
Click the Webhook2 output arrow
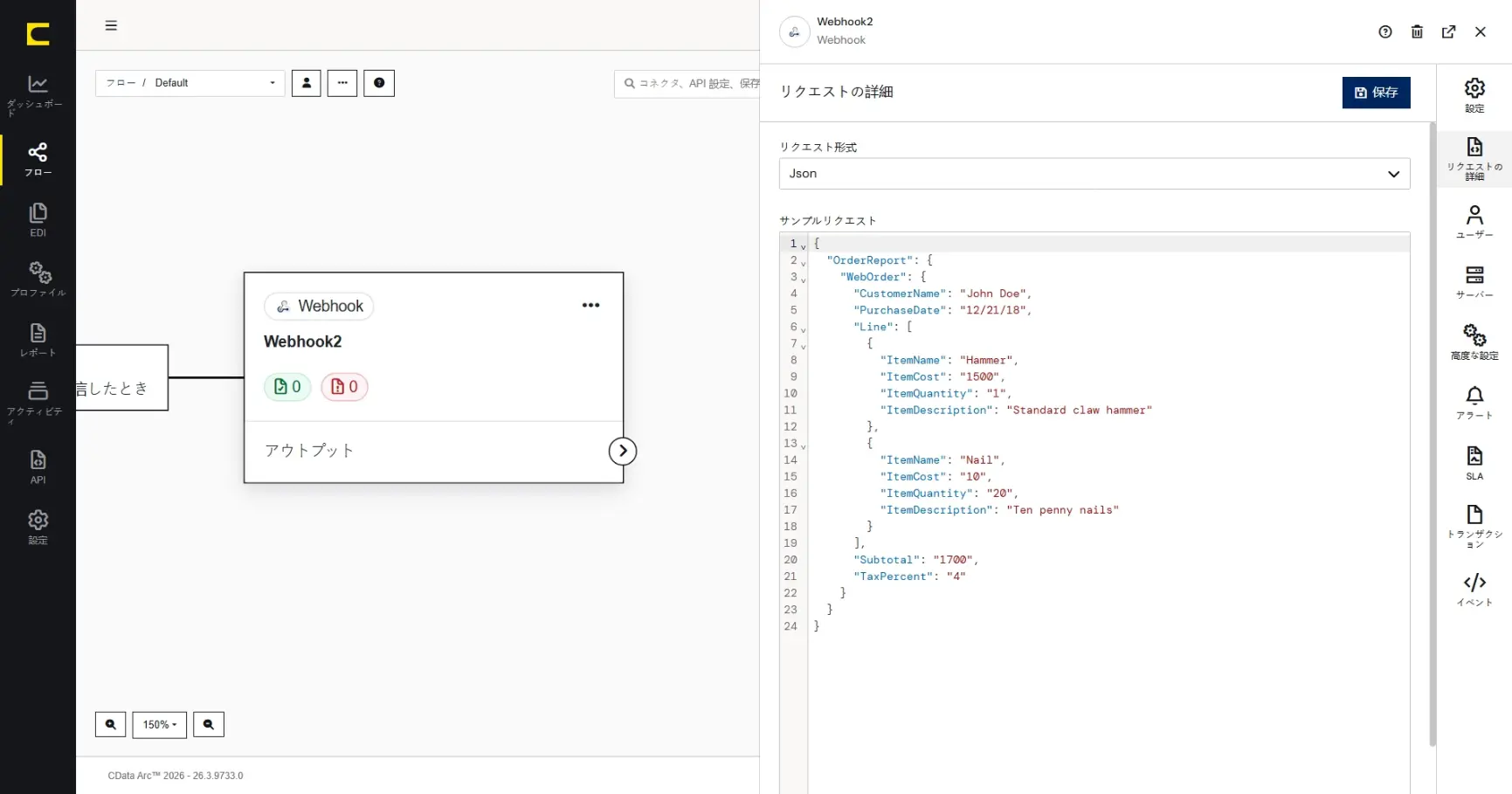point(623,451)
